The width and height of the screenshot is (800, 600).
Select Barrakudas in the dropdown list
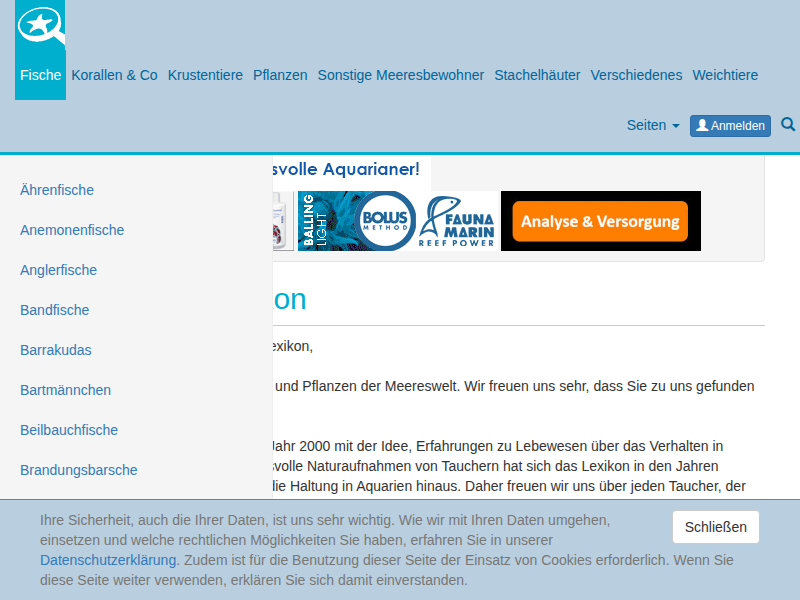56,350
